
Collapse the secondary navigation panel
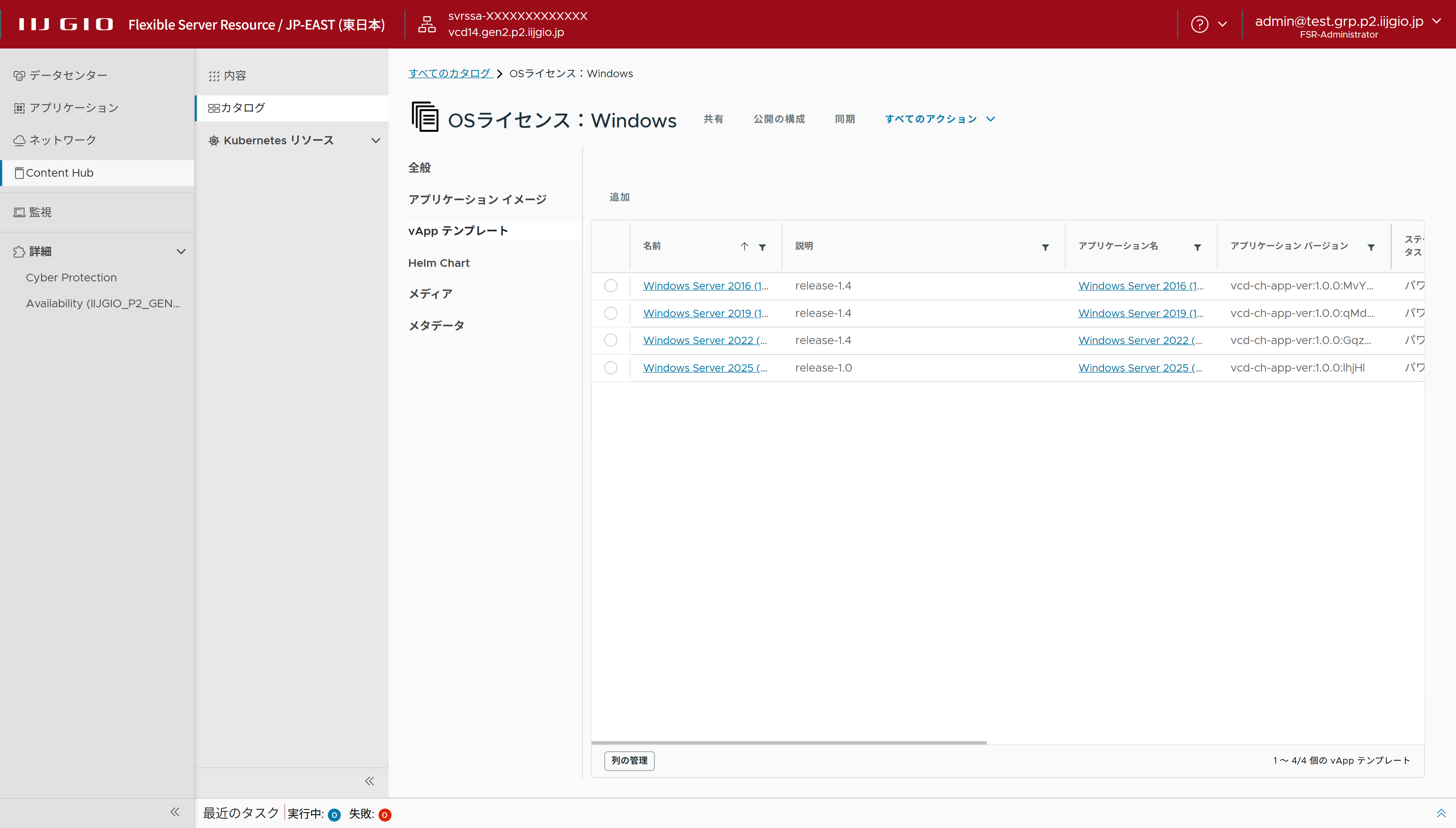coord(369,781)
